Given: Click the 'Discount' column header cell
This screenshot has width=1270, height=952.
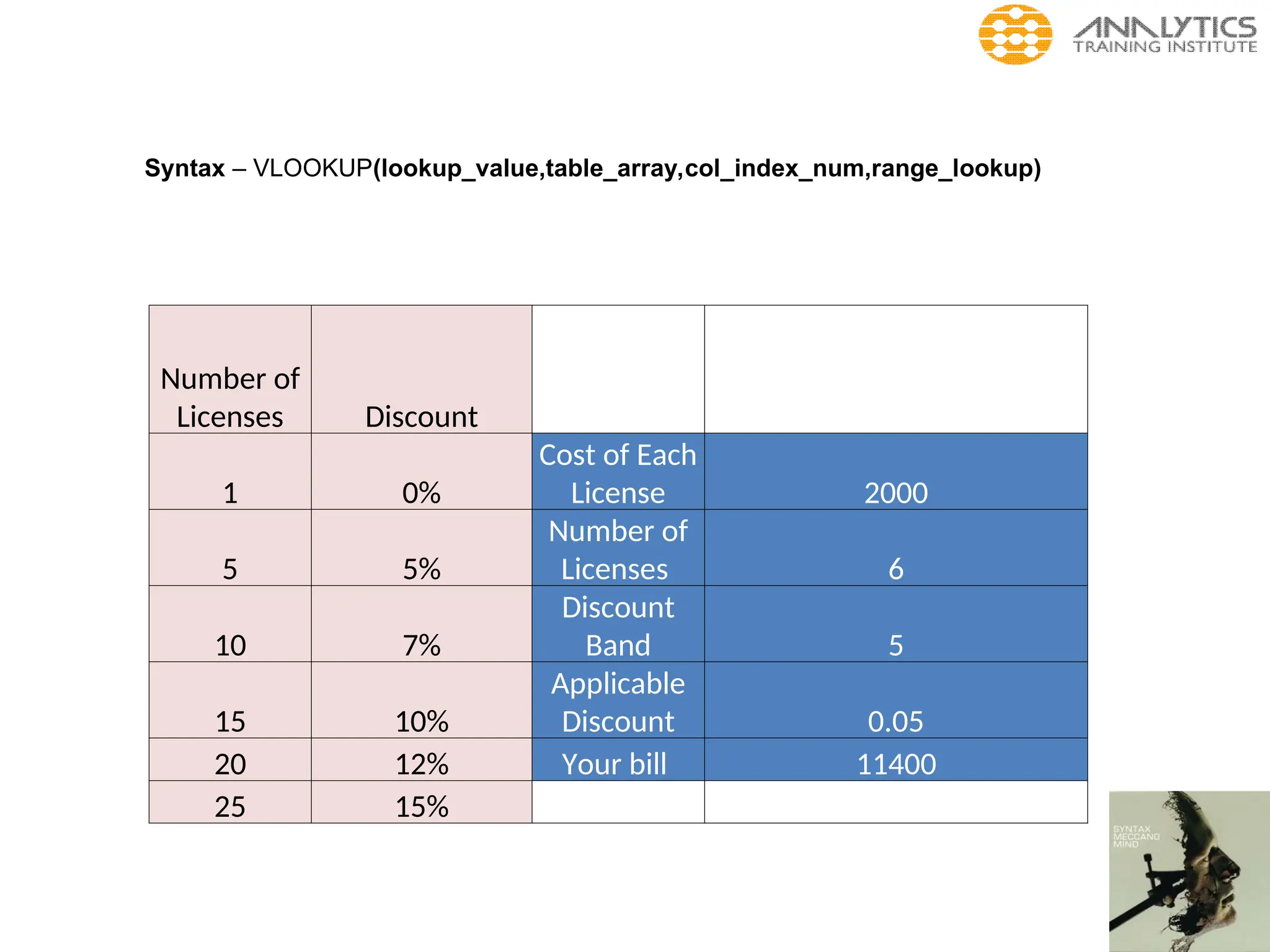Looking at the screenshot, I should [422, 369].
